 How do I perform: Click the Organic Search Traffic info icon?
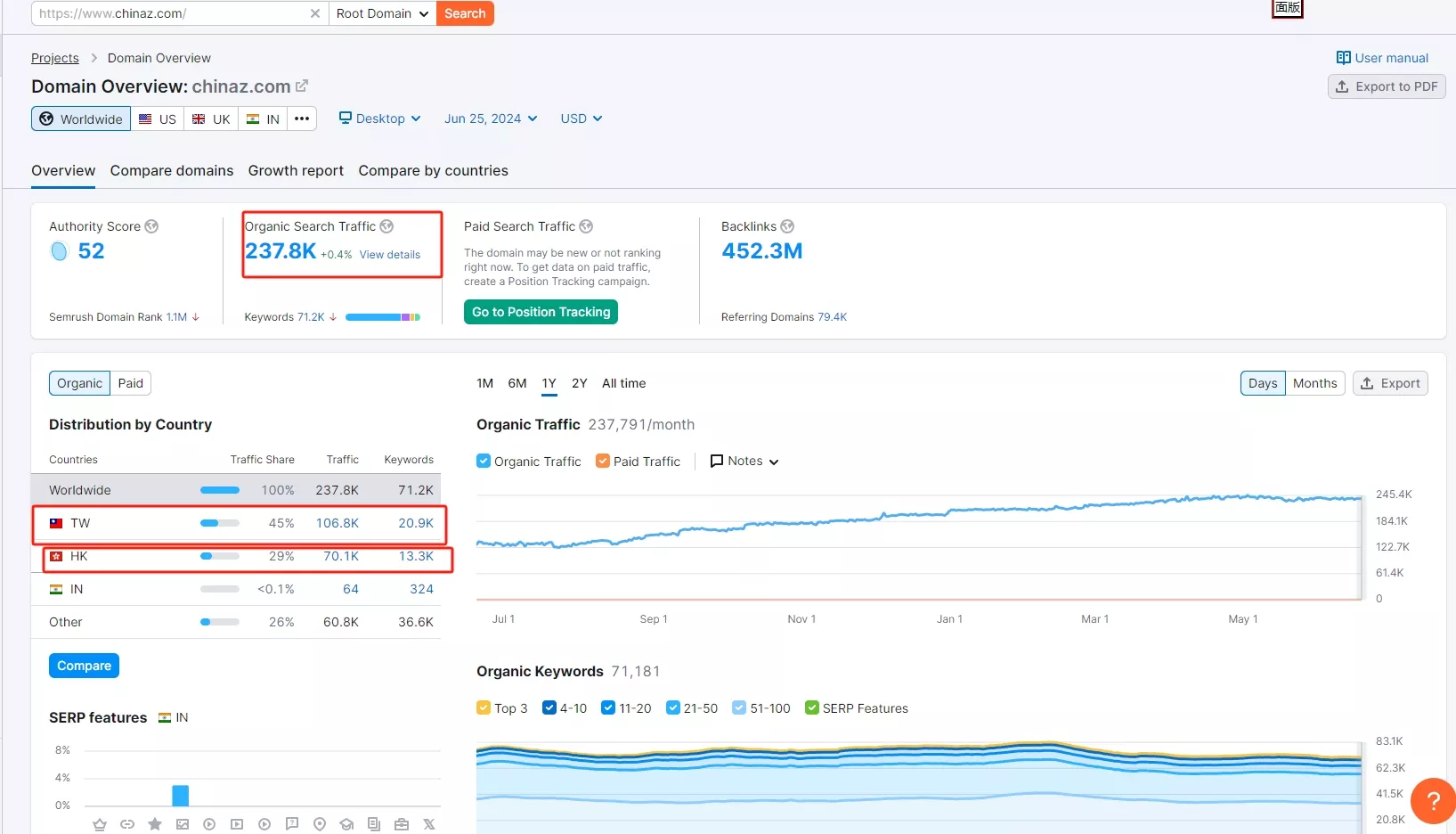point(386,226)
